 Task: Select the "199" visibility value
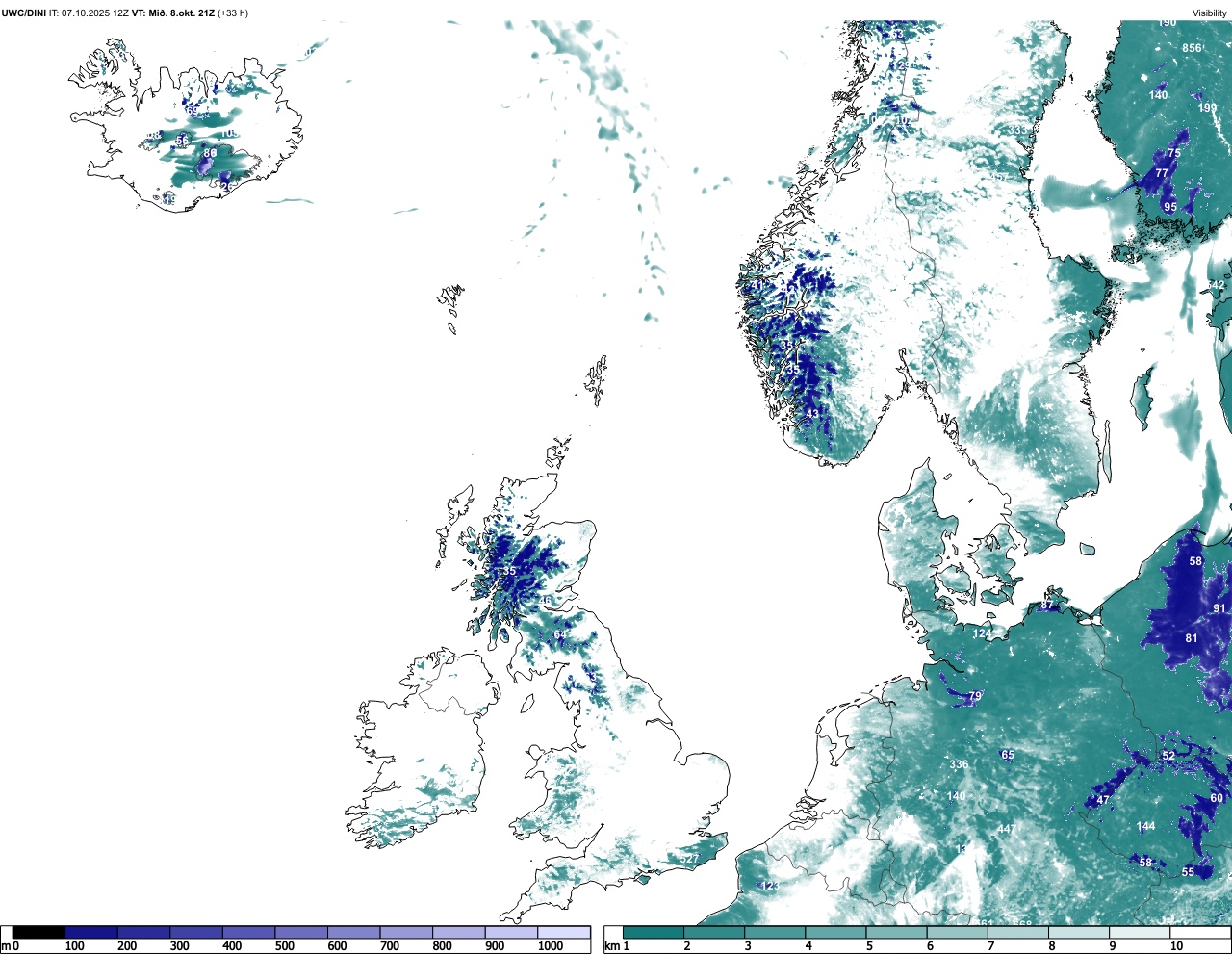coord(1207,108)
